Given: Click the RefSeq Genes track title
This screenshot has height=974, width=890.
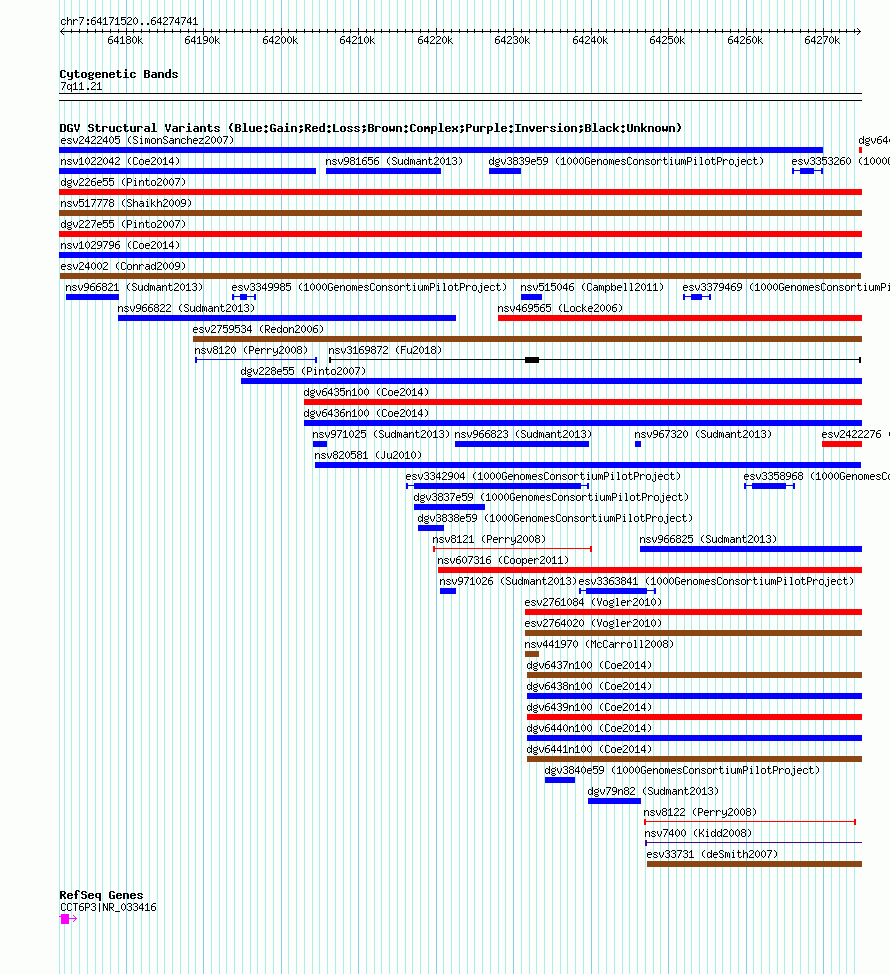Looking at the screenshot, I should coord(101,895).
